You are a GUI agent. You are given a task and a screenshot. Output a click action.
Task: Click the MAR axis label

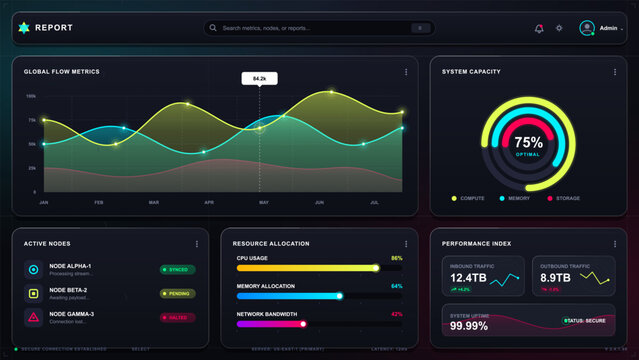pos(154,202)
